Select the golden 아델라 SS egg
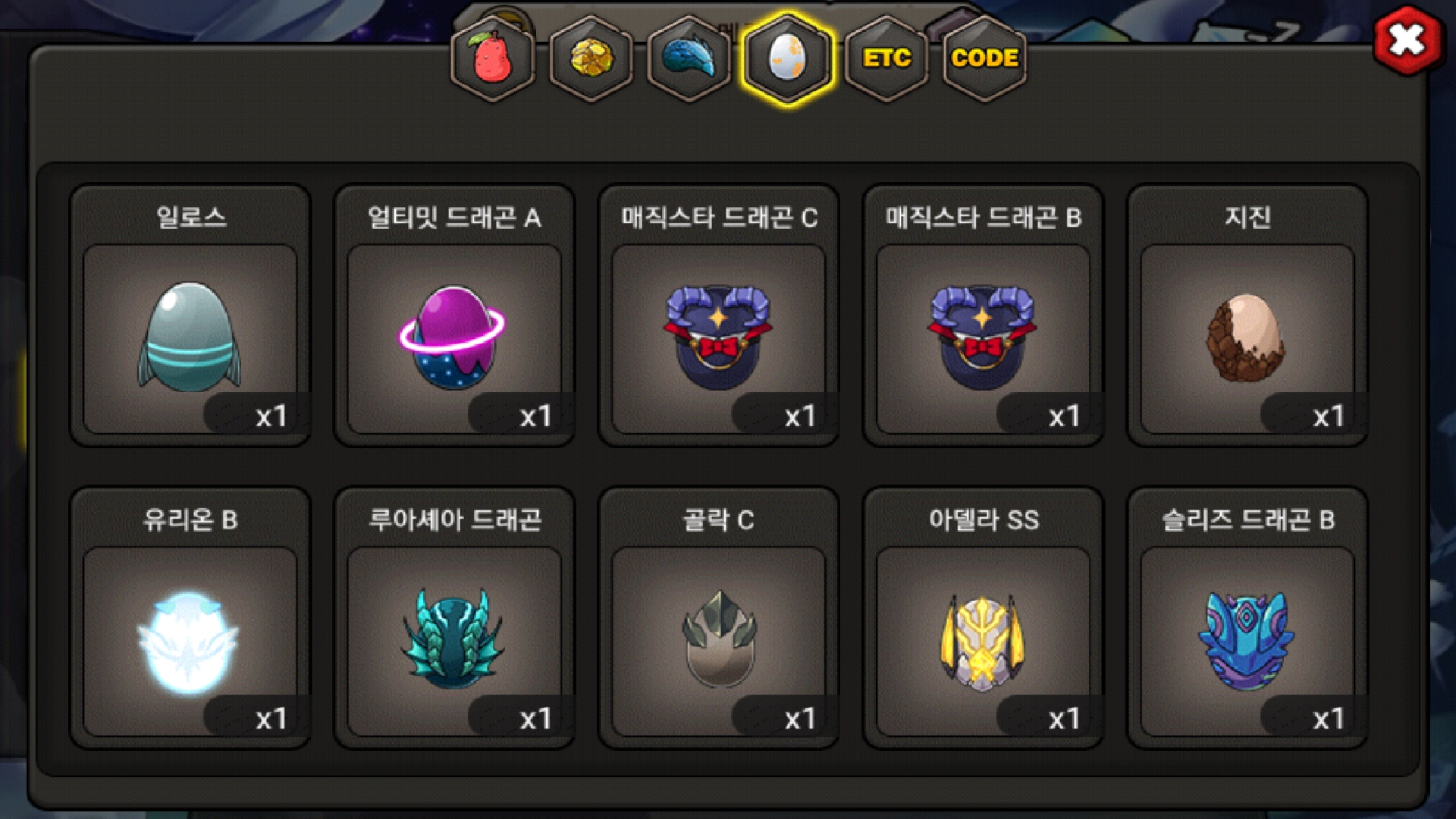 (x=983, y=641)
